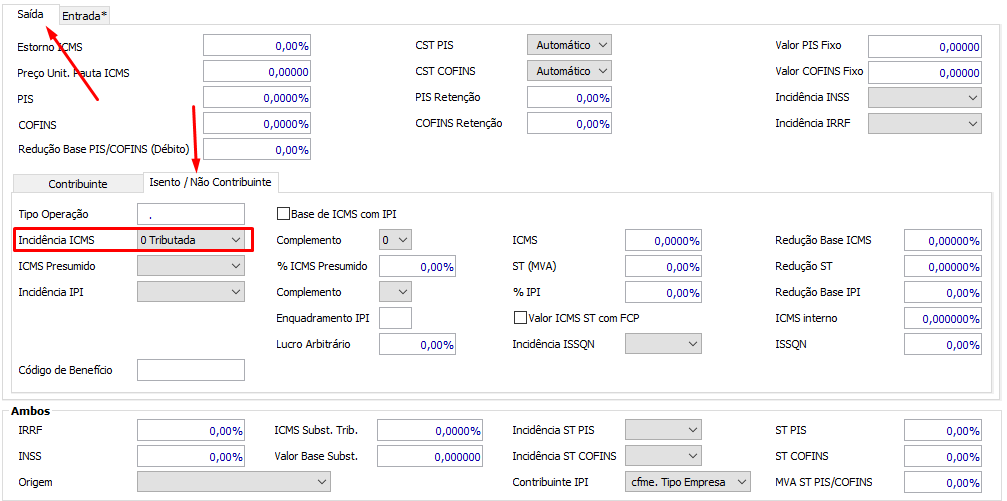Open the ICMS Presumido dropdown
This screenshot has height=501, width=1007.
point(190,266)
